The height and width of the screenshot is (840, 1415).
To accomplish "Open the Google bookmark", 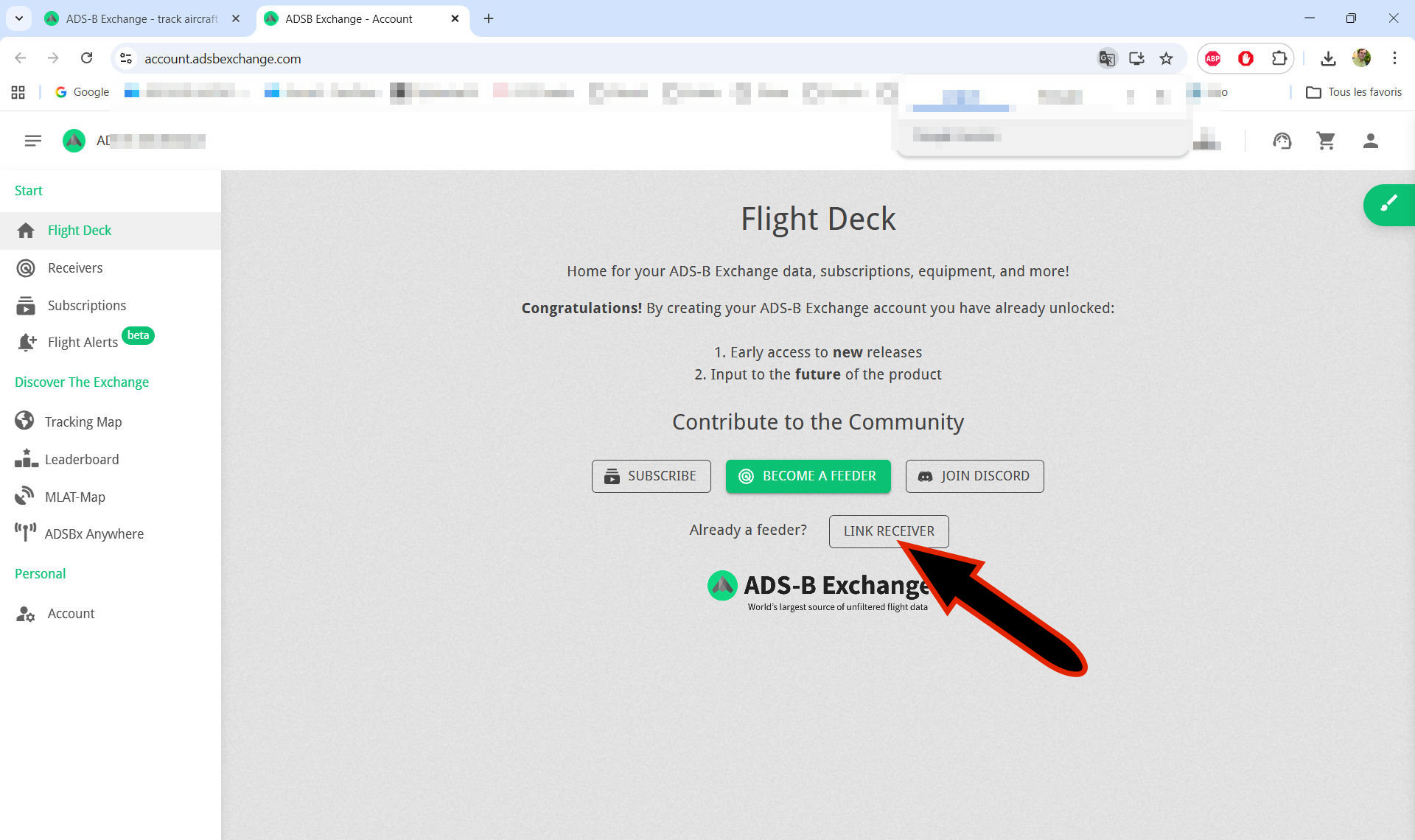I will tap(82, 92).
